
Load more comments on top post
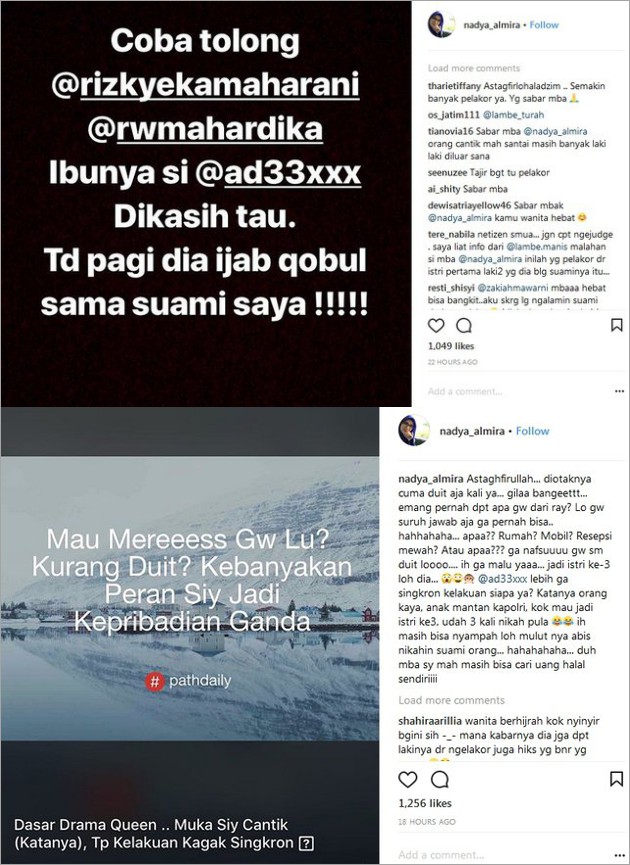[x=474, y=68]
